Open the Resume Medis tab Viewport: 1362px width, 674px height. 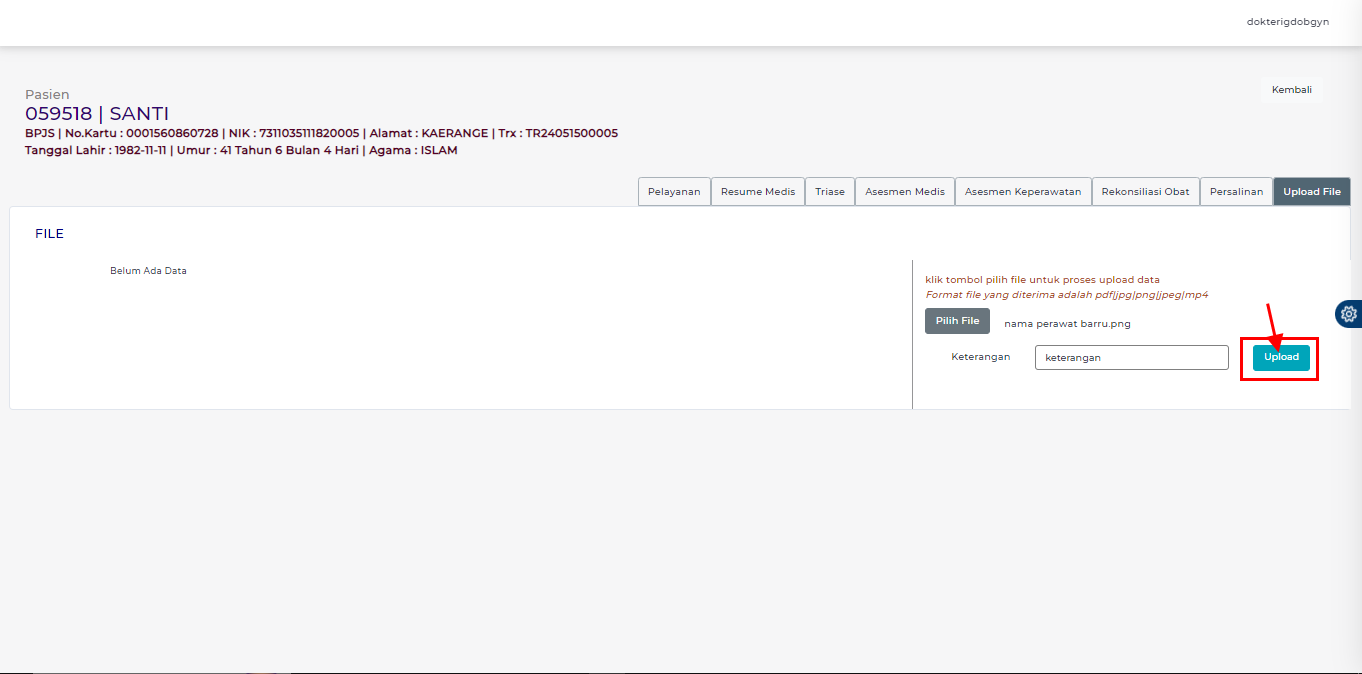(x=758, y=192)
